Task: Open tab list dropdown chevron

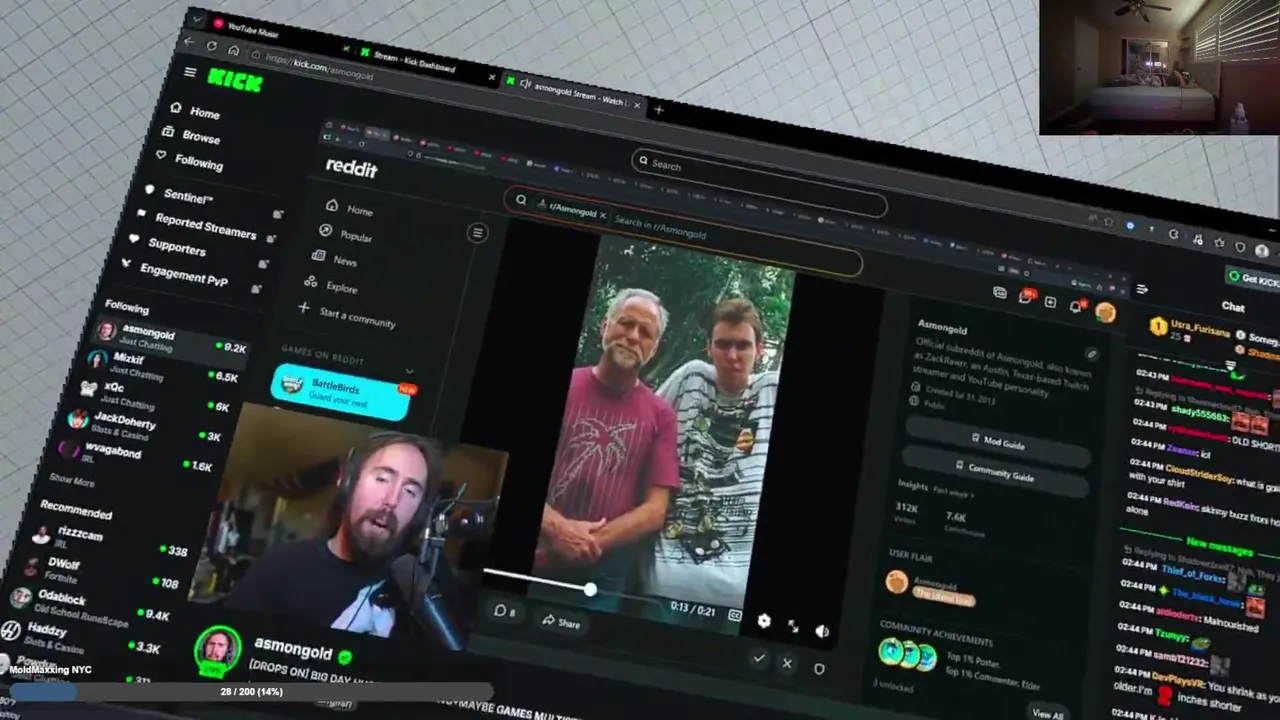Action: pyautogui.click(x=196, y=18)
